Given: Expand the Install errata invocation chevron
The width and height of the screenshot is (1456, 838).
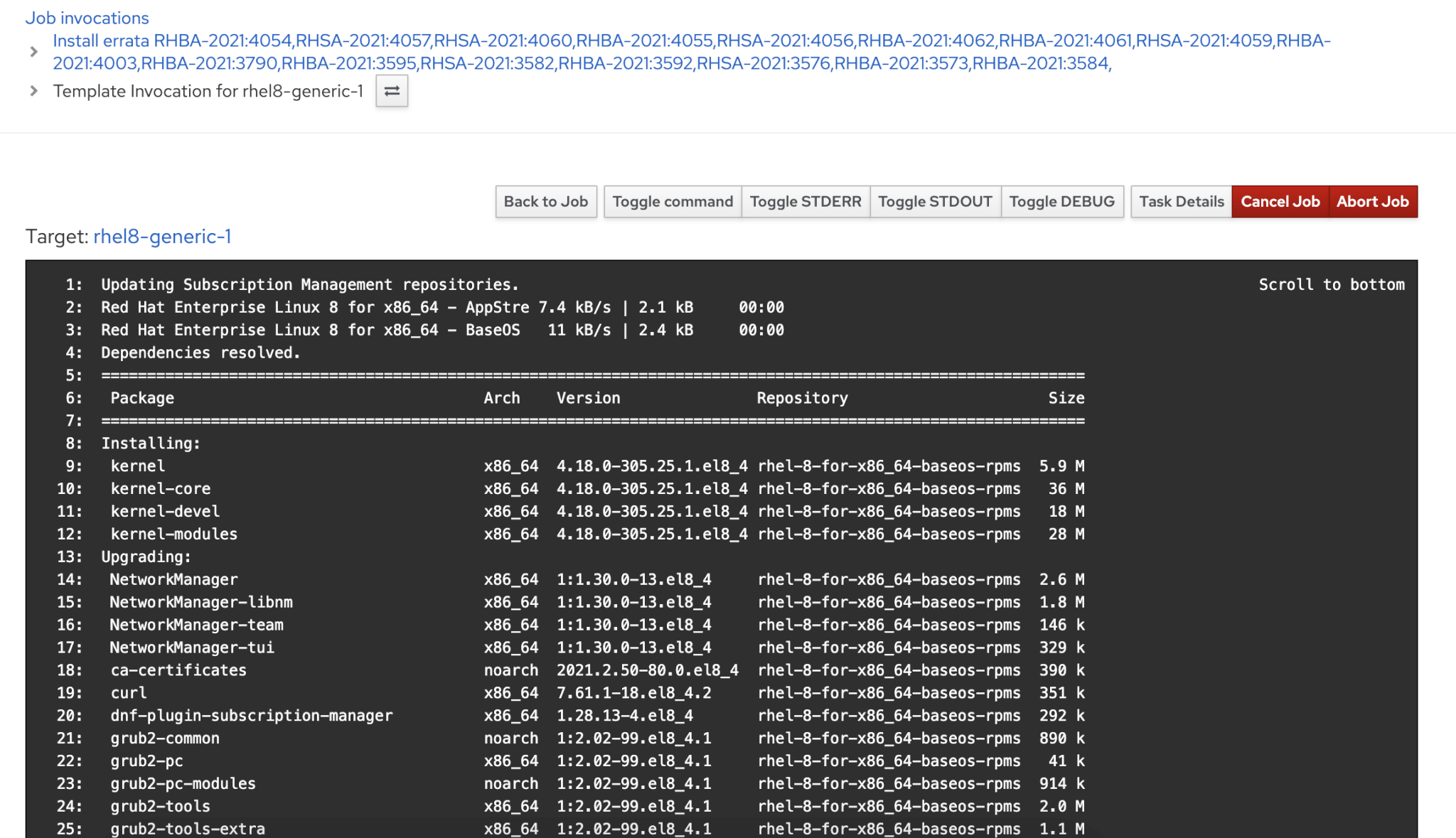Looking at the screenshot, I should click(33, 52).
